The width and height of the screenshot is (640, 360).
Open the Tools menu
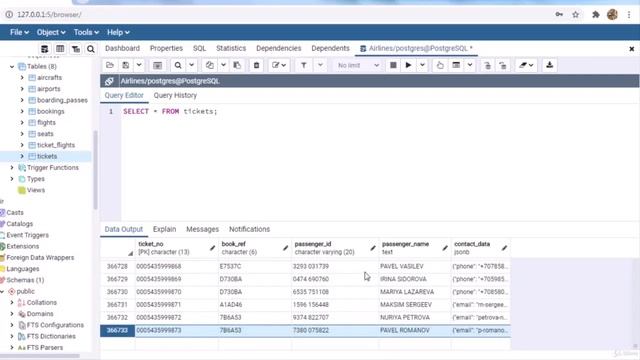(86, 32)
